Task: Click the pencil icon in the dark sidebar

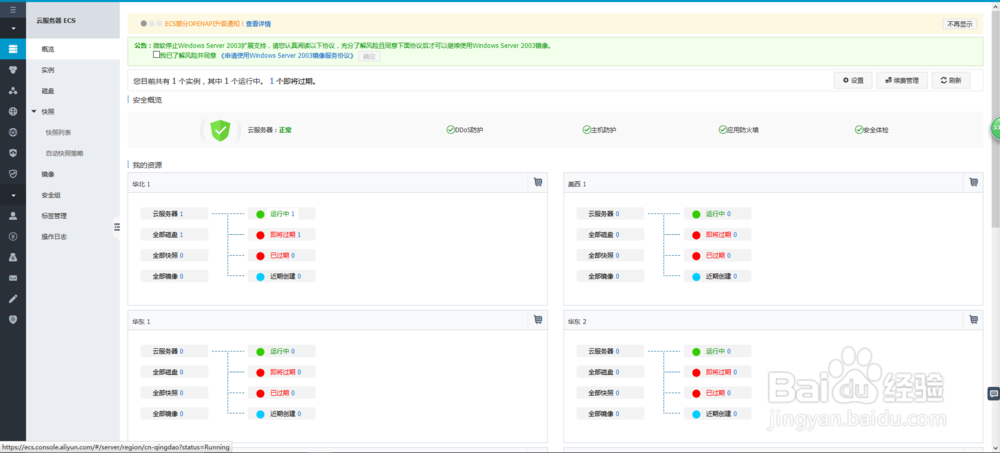Action: 13,299
